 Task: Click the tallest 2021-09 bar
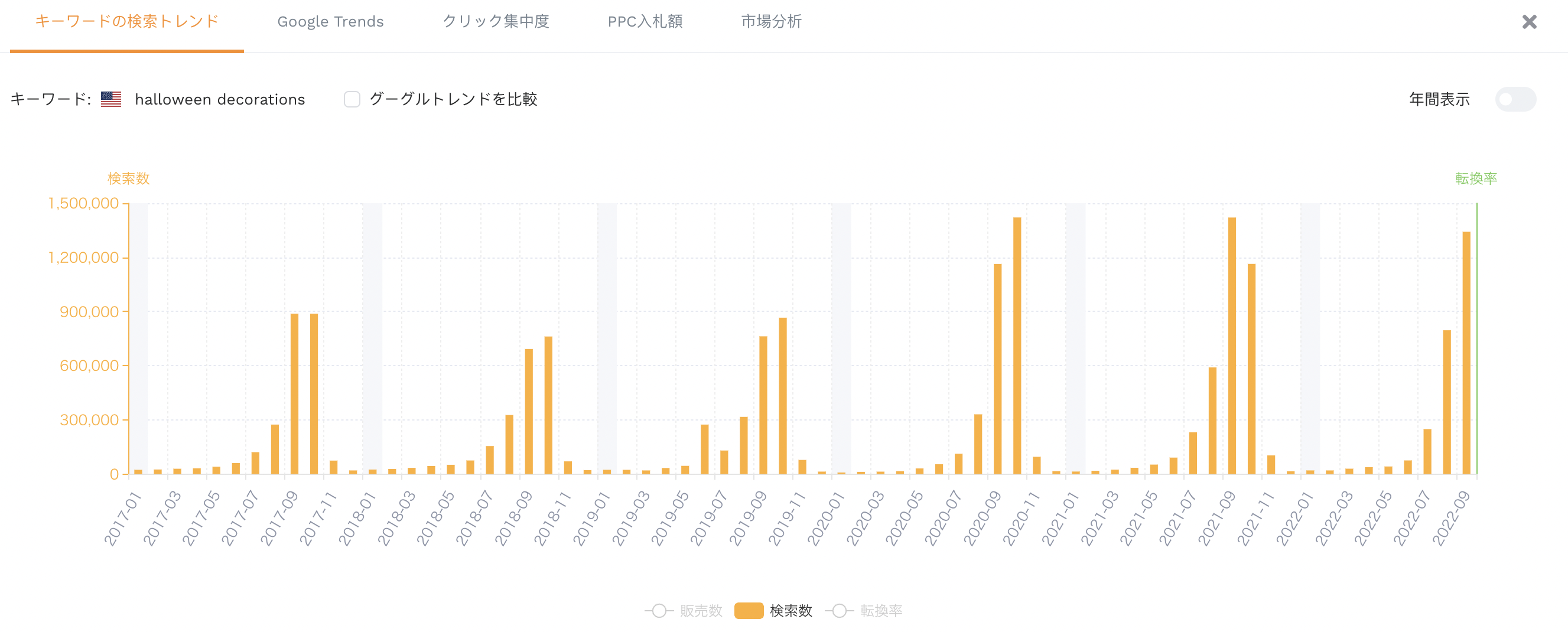(x=1232, y=346)
